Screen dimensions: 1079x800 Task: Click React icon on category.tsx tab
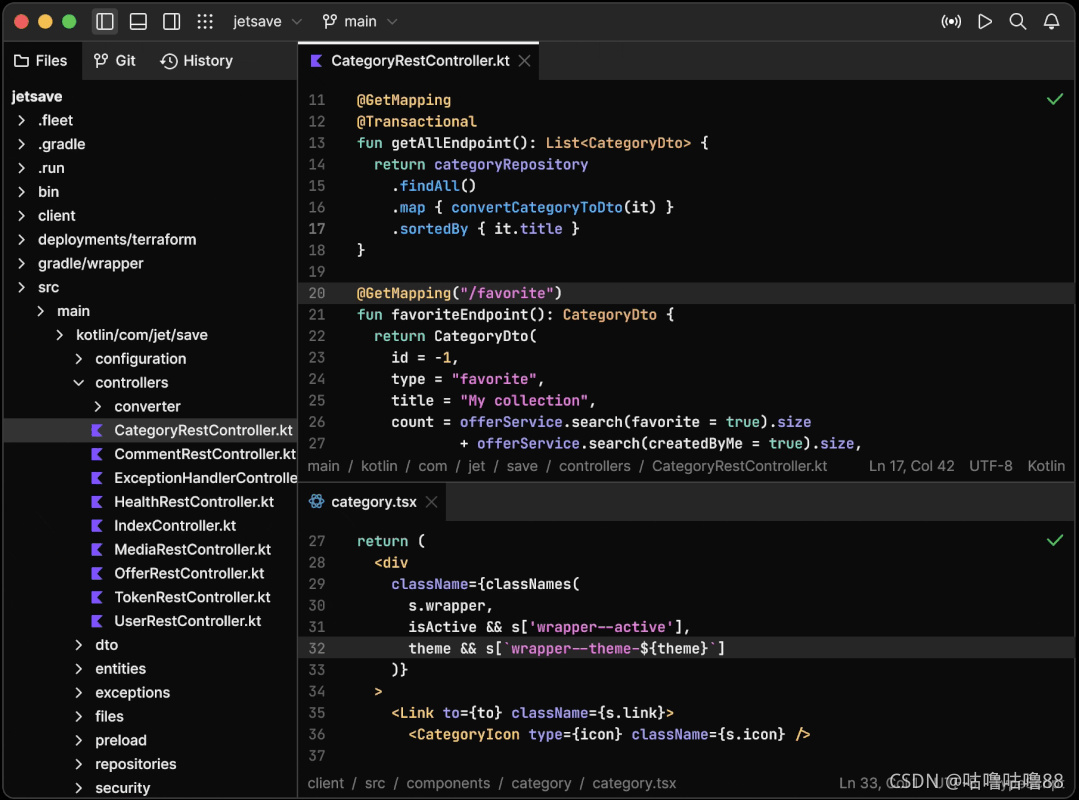point(317,501)
